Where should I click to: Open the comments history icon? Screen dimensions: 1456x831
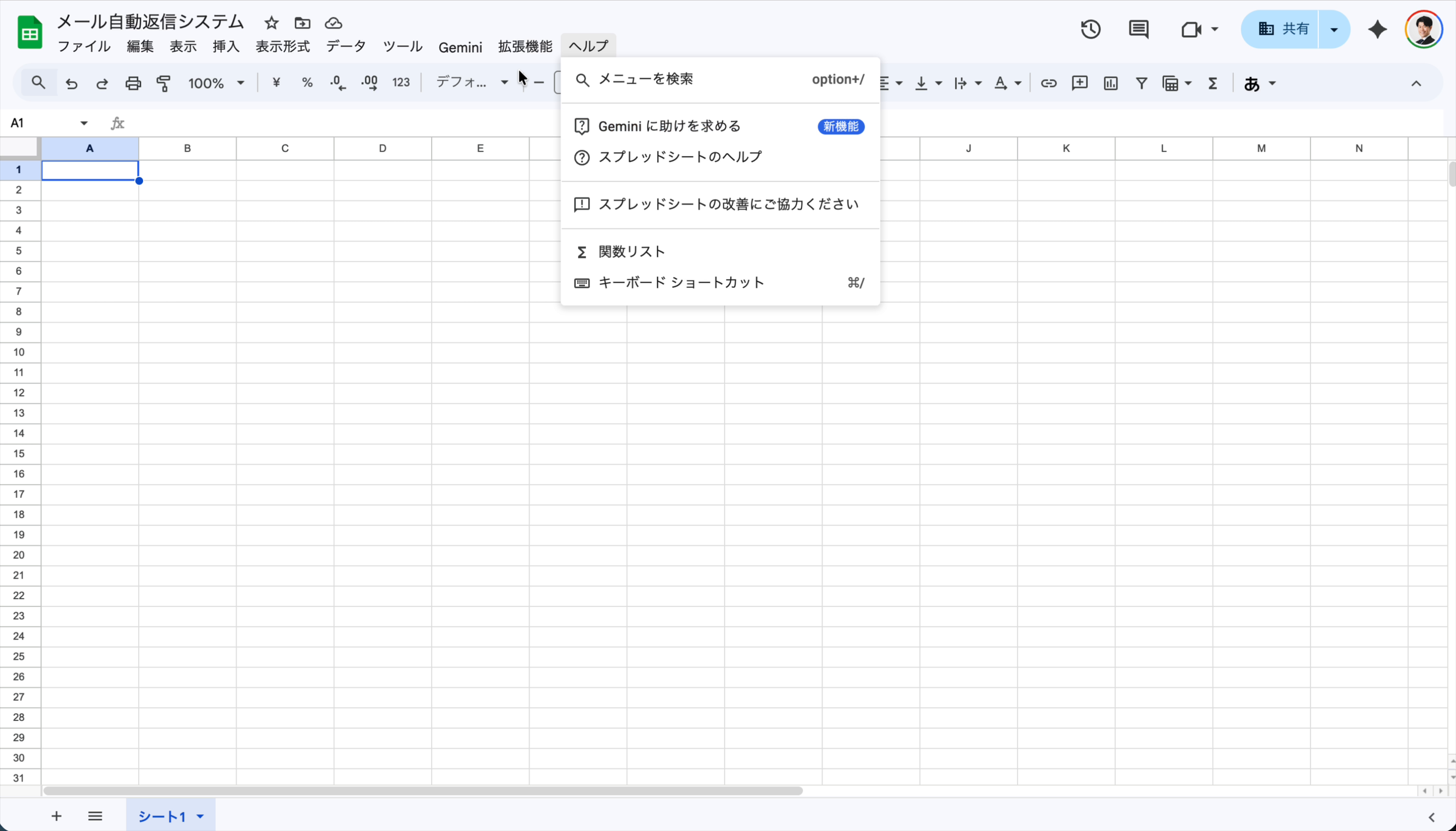(x=1138, y=29)
